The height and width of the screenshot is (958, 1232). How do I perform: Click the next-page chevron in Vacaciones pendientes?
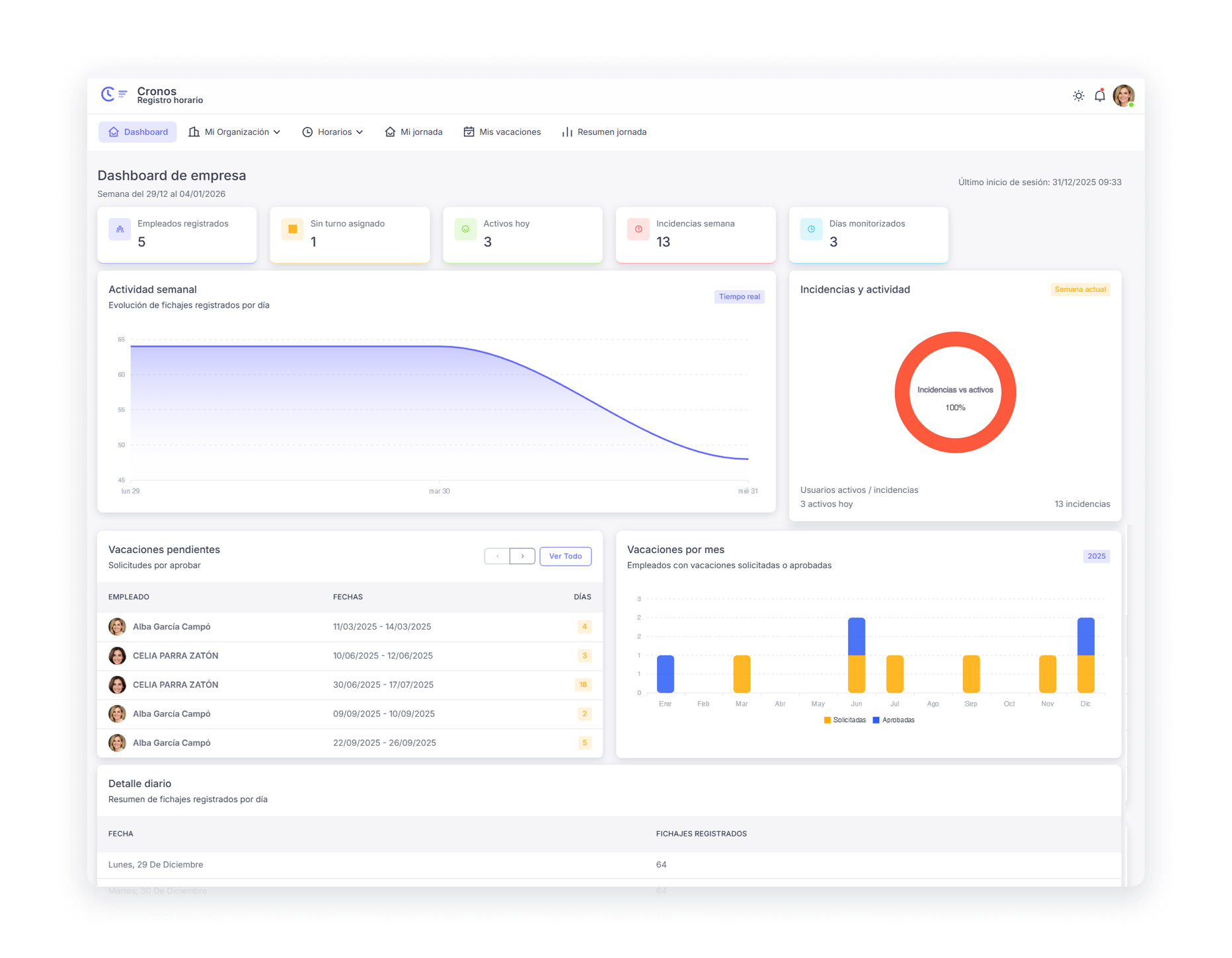click(x=523, y=556)
